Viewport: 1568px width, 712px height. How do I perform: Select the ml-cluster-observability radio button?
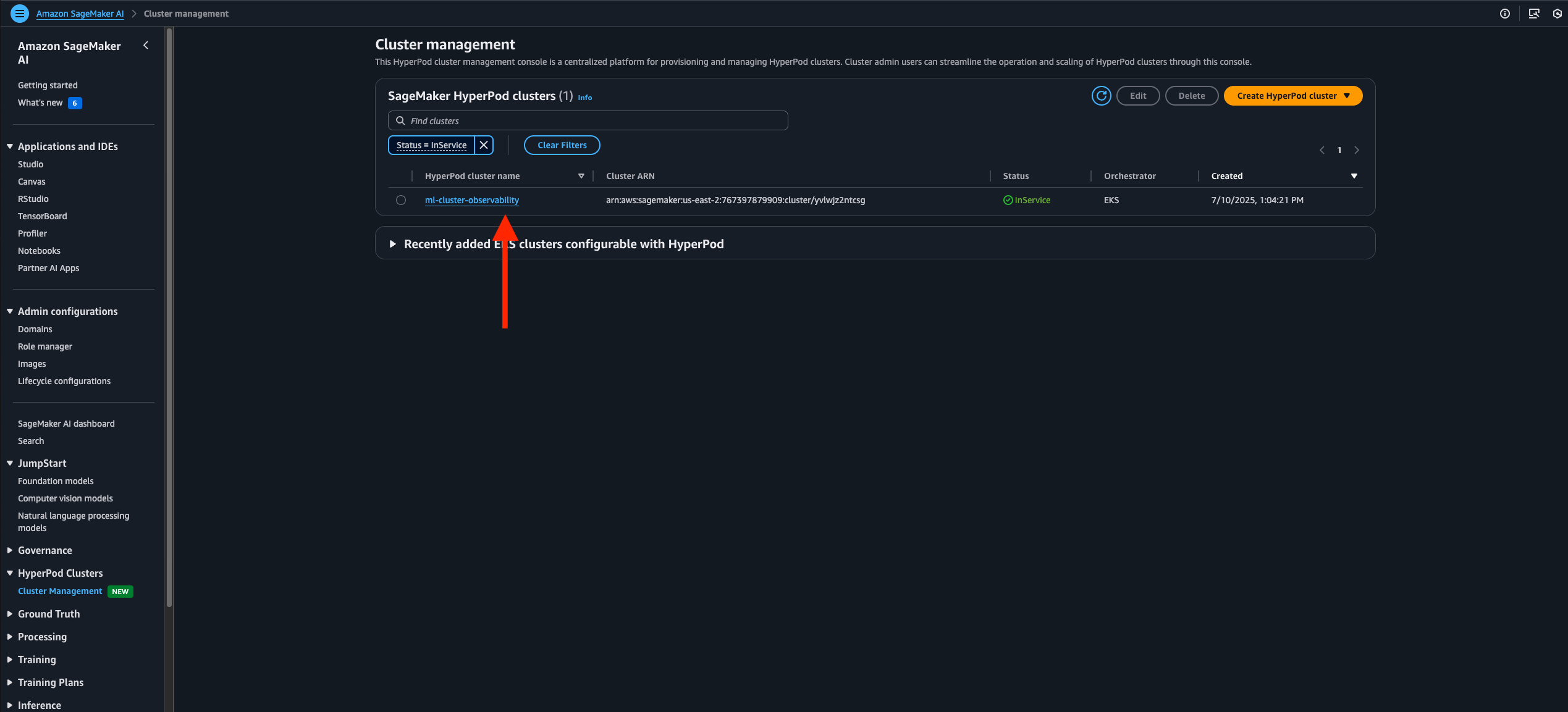401,200
